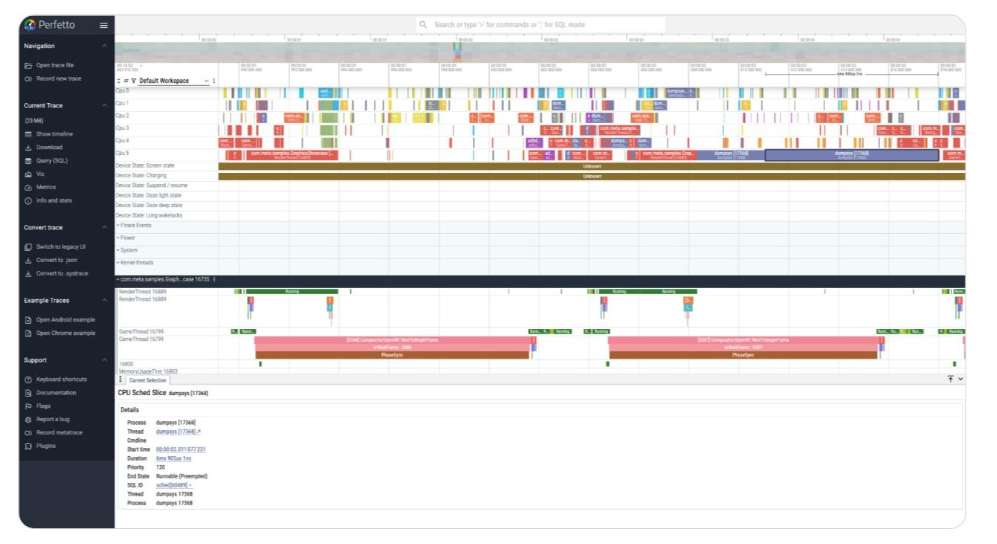Collapse the Current Trace section

[x=104, y=105]
